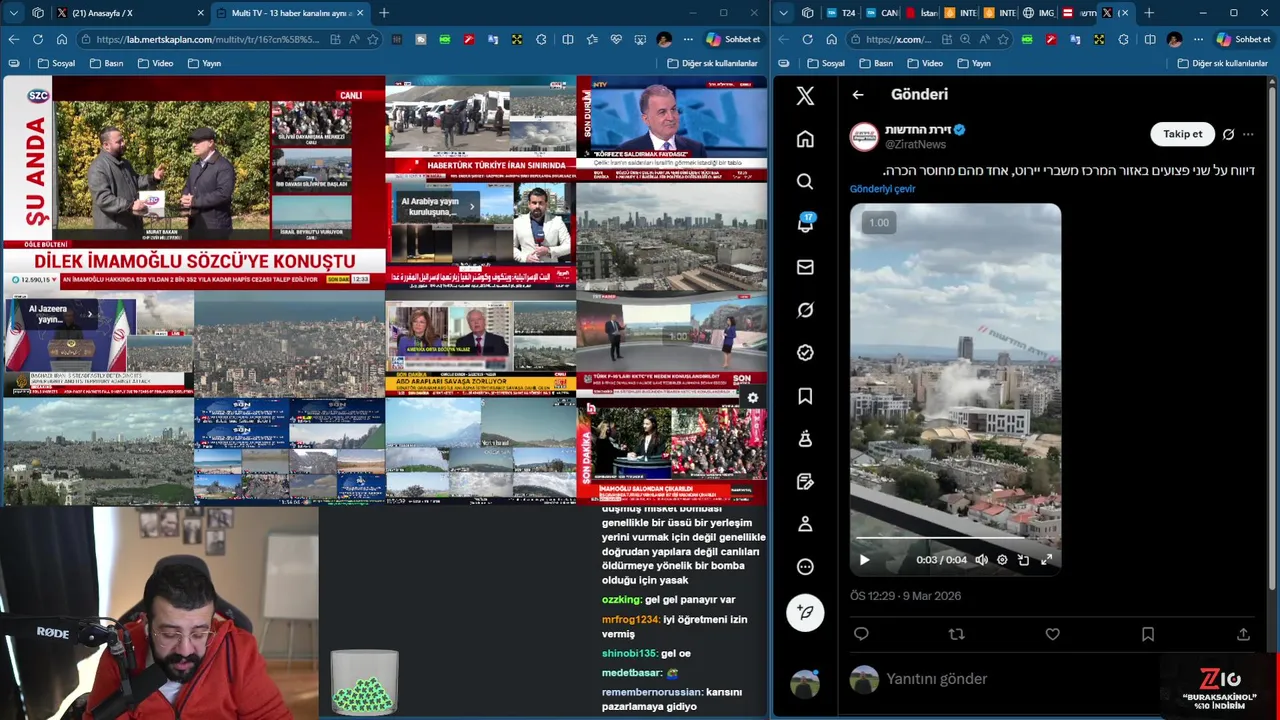Image resolution: width=1280 pixels, height=720 pixels.
Task: Open X 'more' circle menu in sidebar
Action: coord(805,567)
